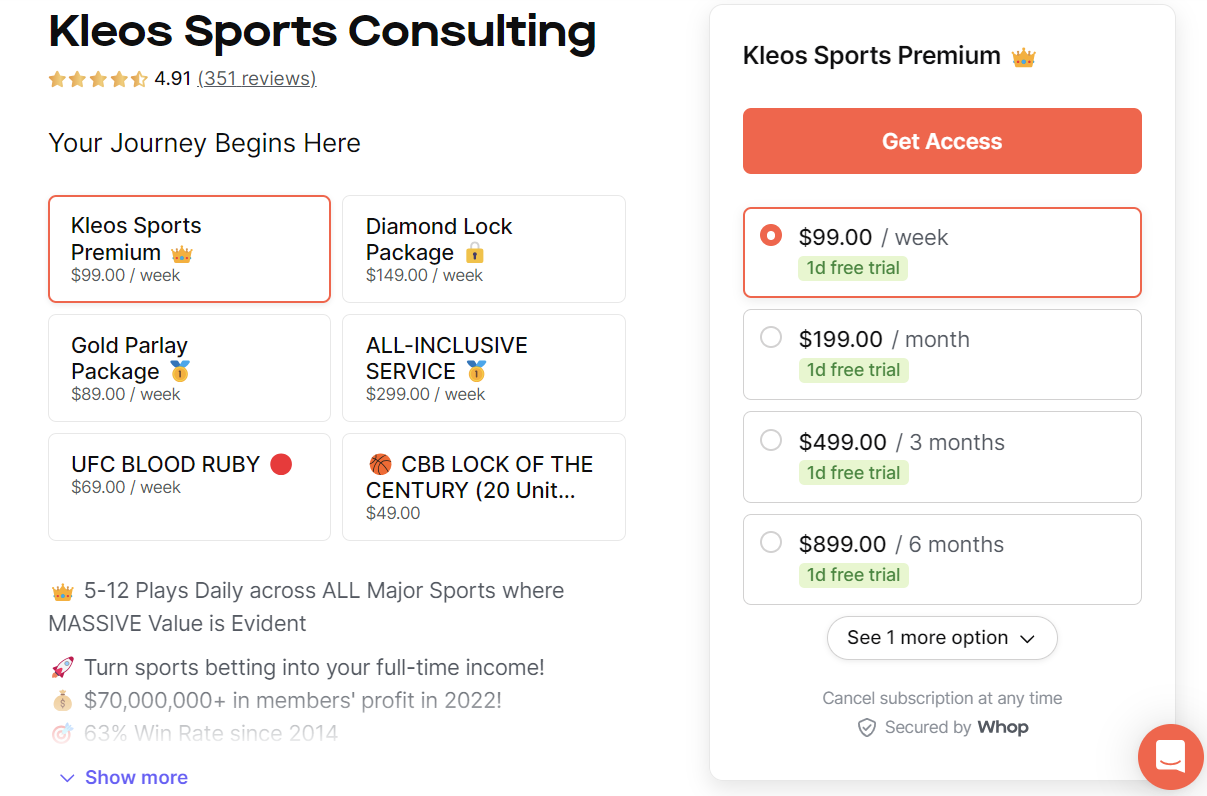This screenshot has height=796, width=1207.
Task: Click the red circle icon on UFC BLOOD RUBY
Action: click(282, 464)
